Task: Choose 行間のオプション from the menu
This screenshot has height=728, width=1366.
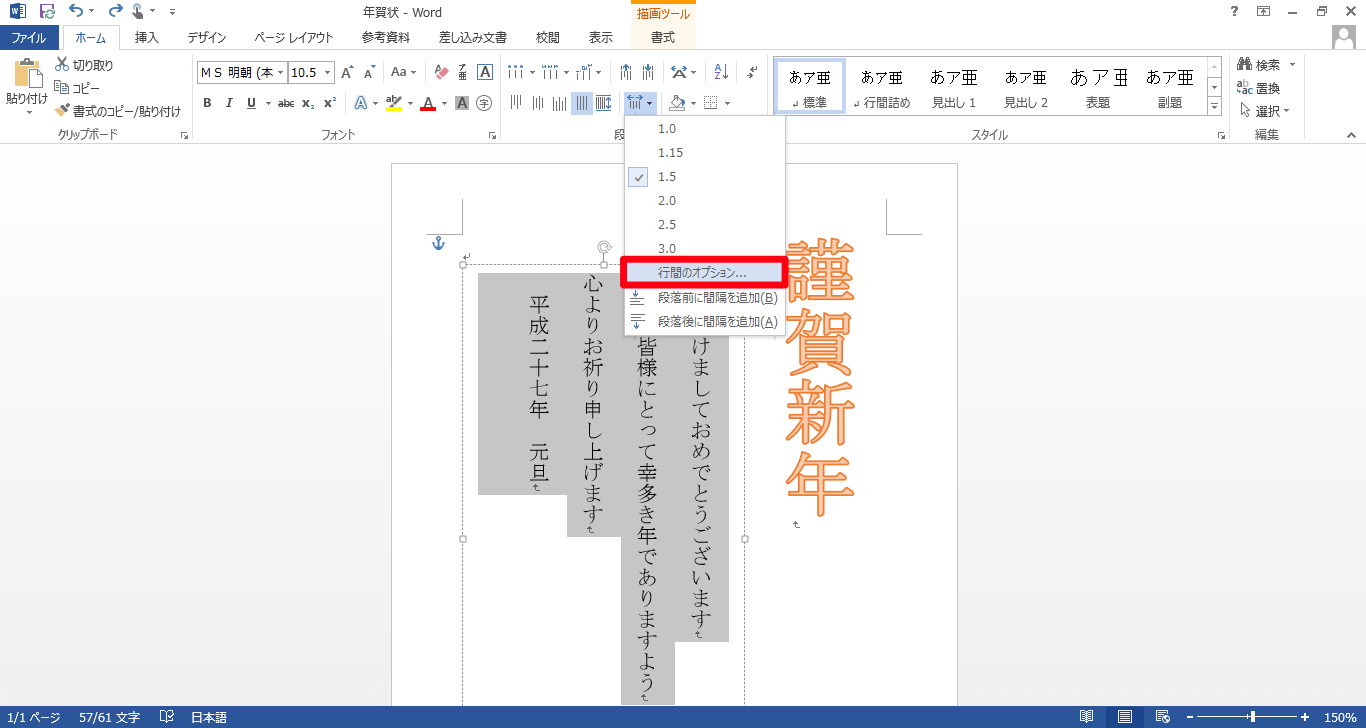Action: pyautogui.click(x=702, y=272)
